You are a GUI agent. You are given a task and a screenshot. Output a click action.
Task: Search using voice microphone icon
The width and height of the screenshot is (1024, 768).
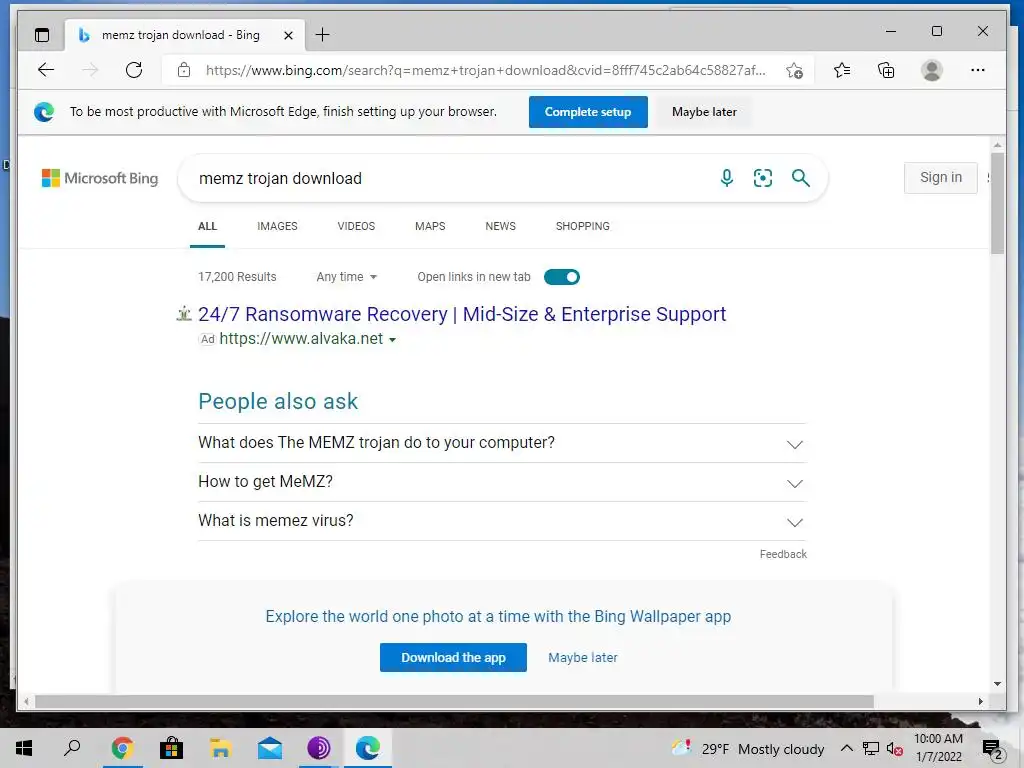727,178
